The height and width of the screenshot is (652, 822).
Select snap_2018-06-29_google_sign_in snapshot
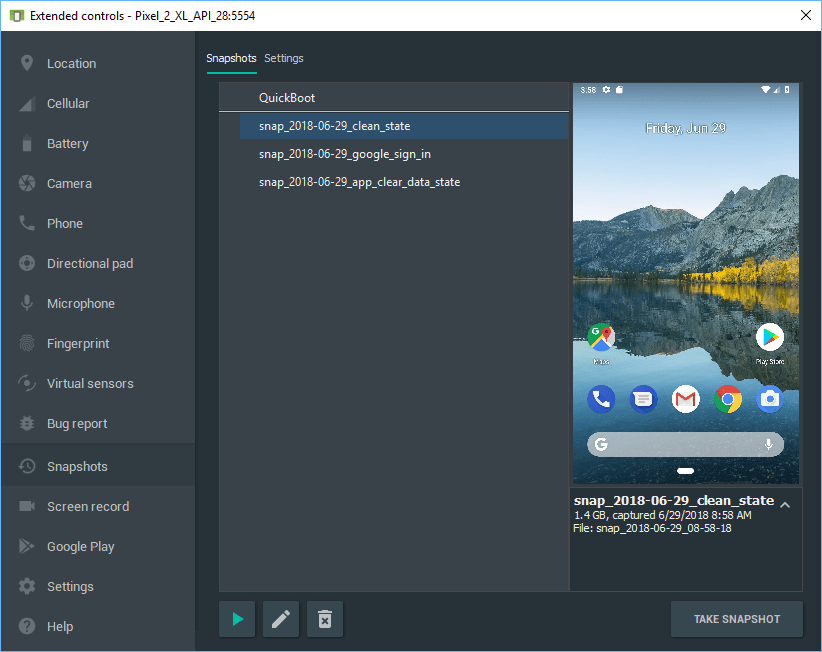click(344, 154)
